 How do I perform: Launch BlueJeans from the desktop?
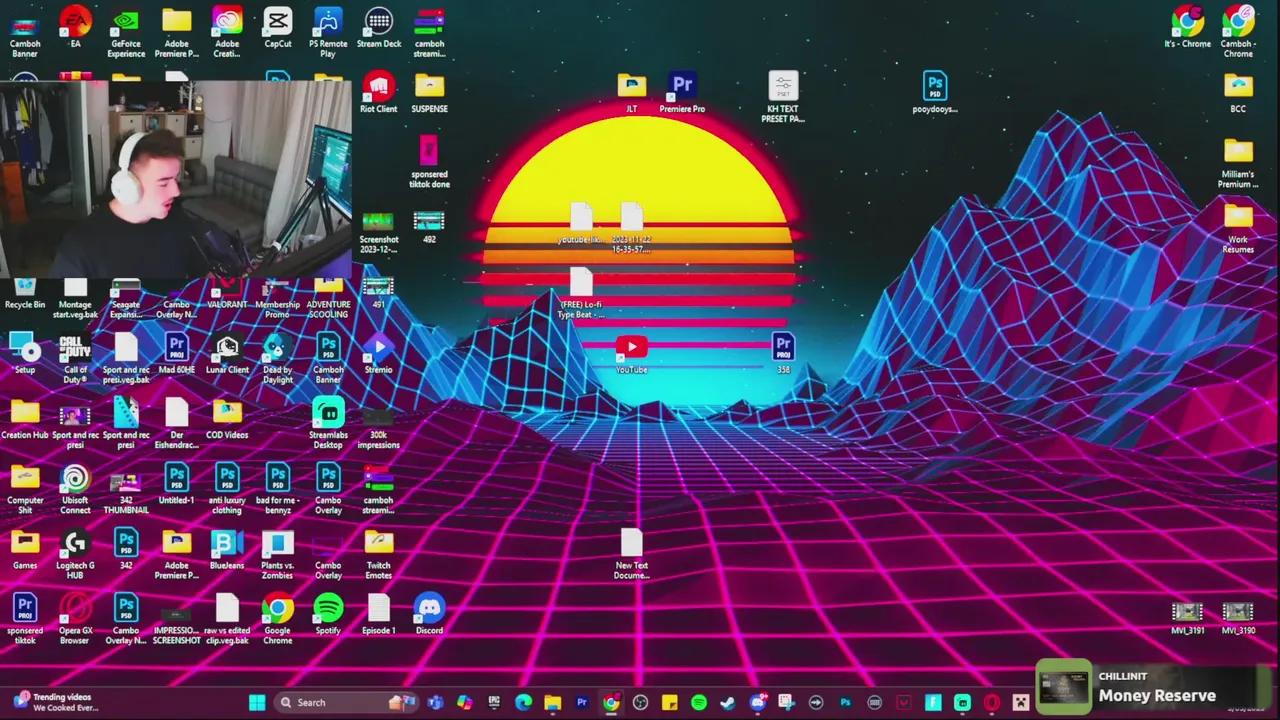pos(227,549)
